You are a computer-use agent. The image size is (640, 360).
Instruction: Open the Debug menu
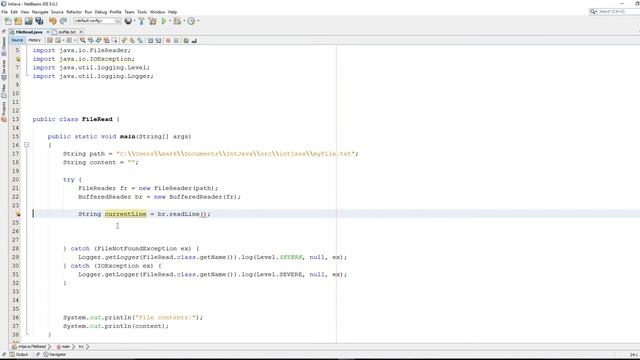point(100,12)
